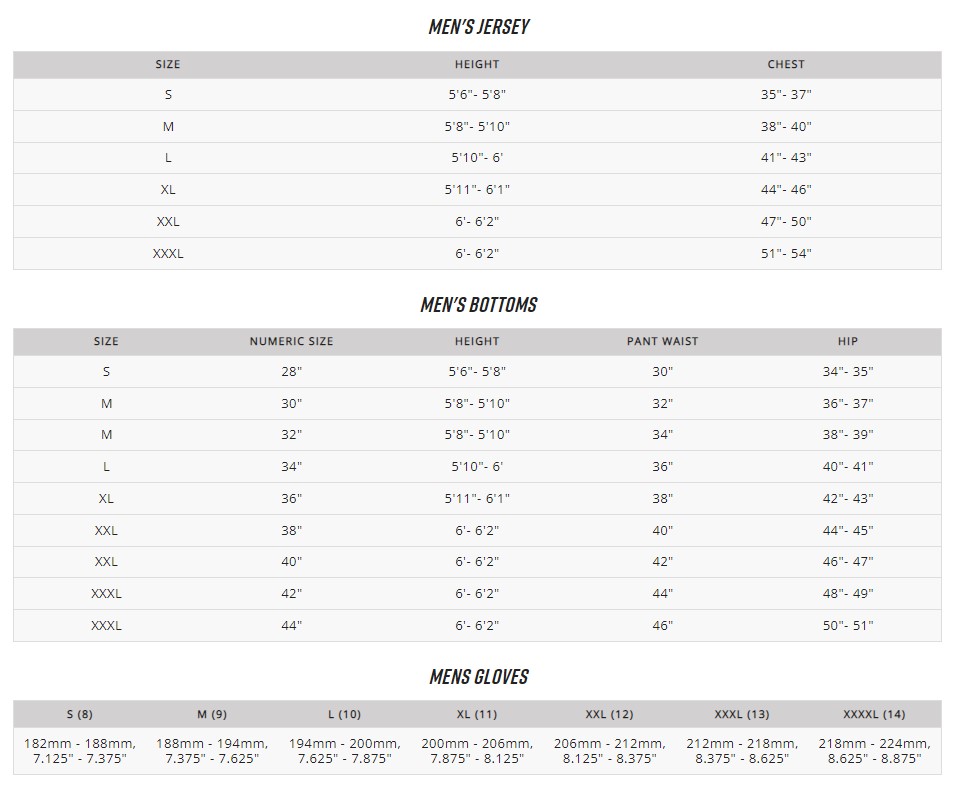Click the 35"- 37" chest measurement cell

(x=786, y=94)
